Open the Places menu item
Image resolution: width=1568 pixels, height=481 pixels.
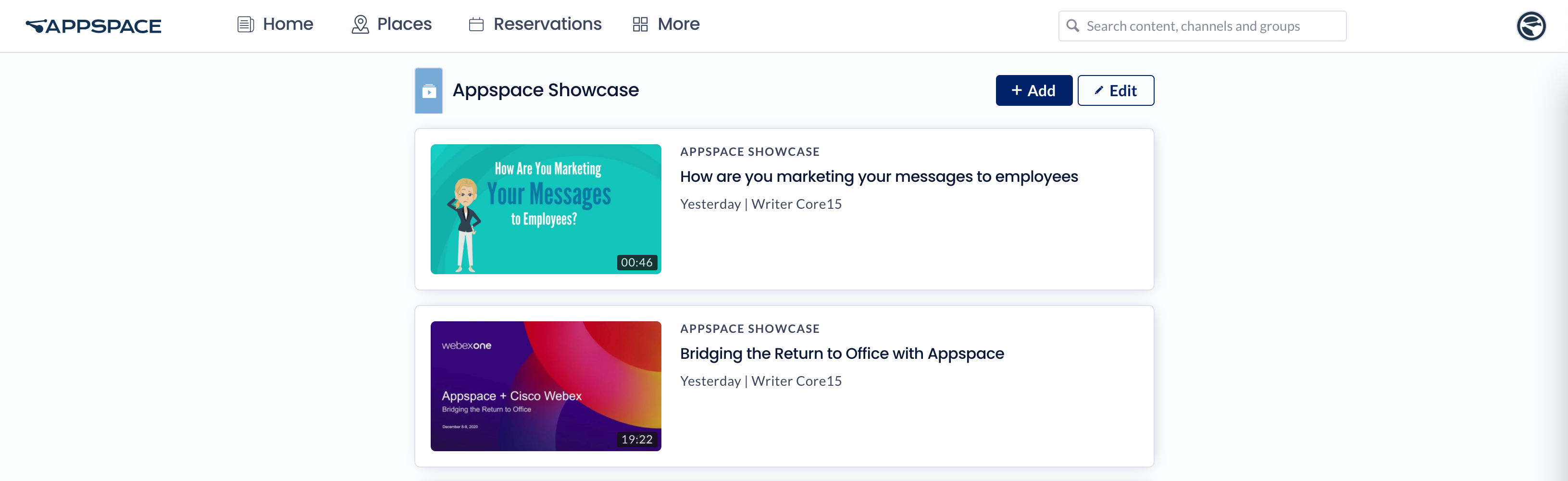point(392,25)
